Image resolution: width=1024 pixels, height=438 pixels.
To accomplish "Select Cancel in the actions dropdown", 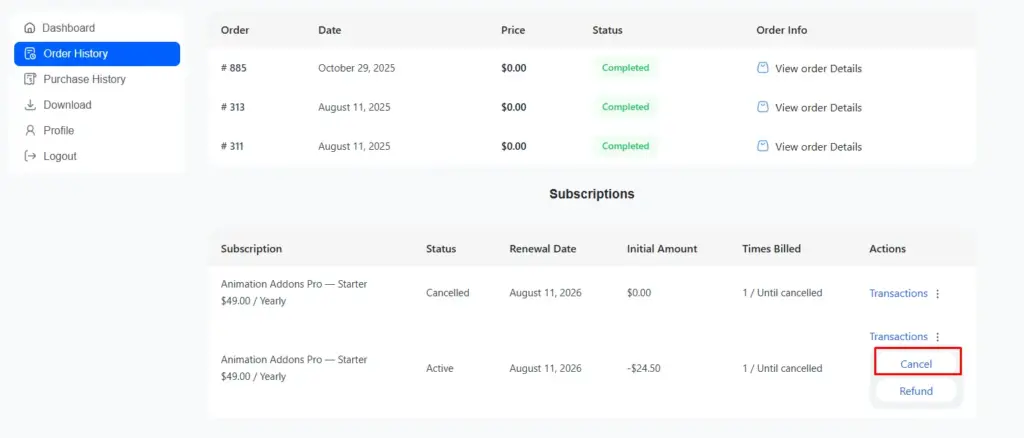I will coord(916,364).
